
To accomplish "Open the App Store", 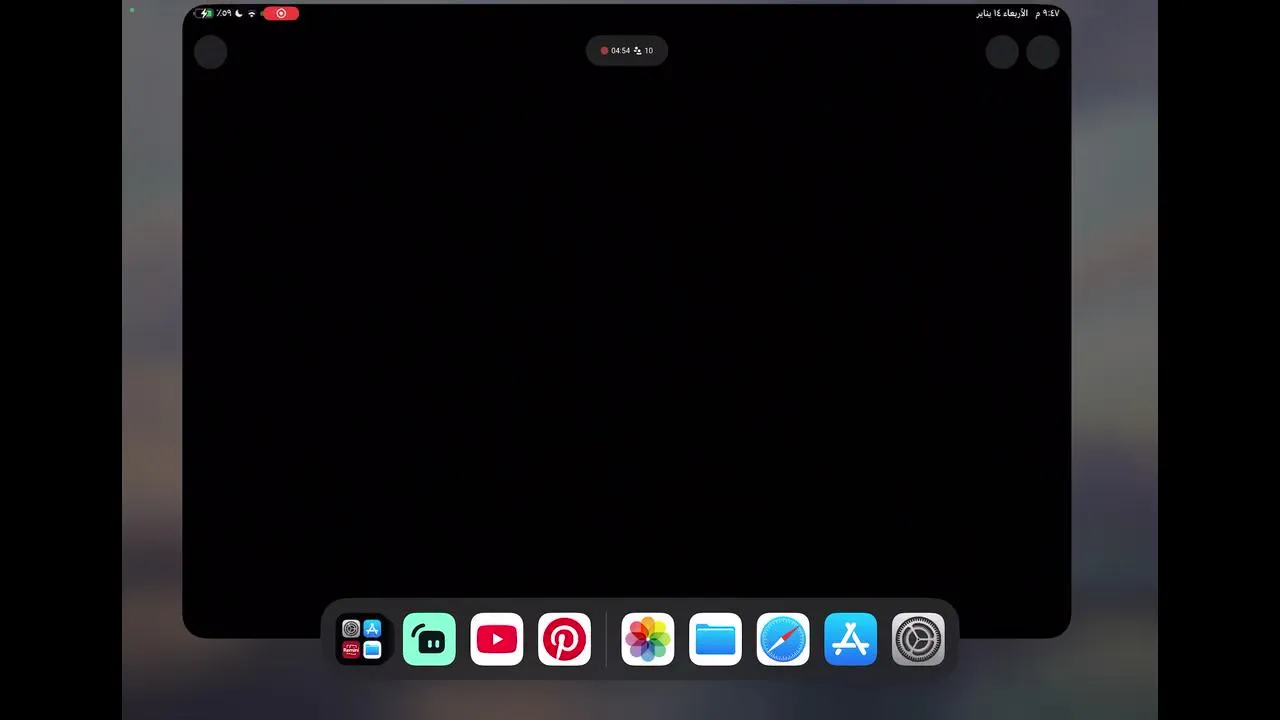I will pyautogui.click(x=851, y=639).
